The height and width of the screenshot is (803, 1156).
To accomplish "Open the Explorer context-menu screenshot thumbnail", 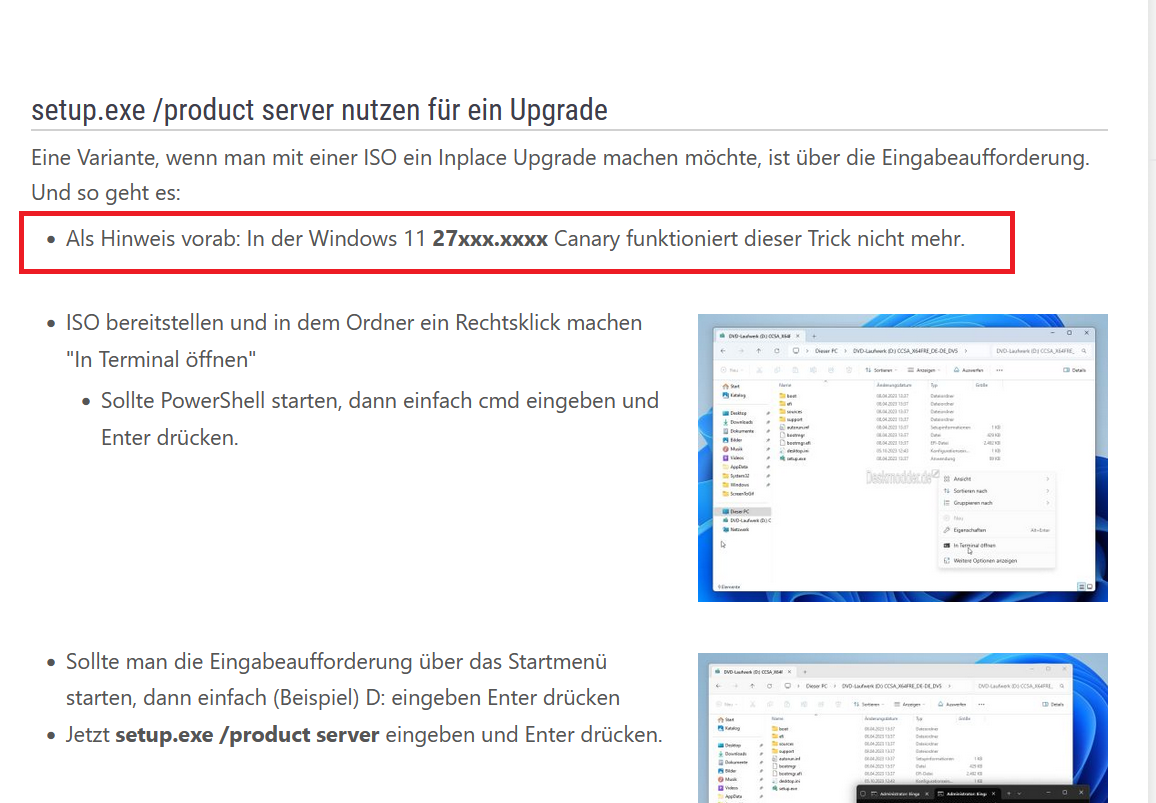I will (x=902, y=458).
